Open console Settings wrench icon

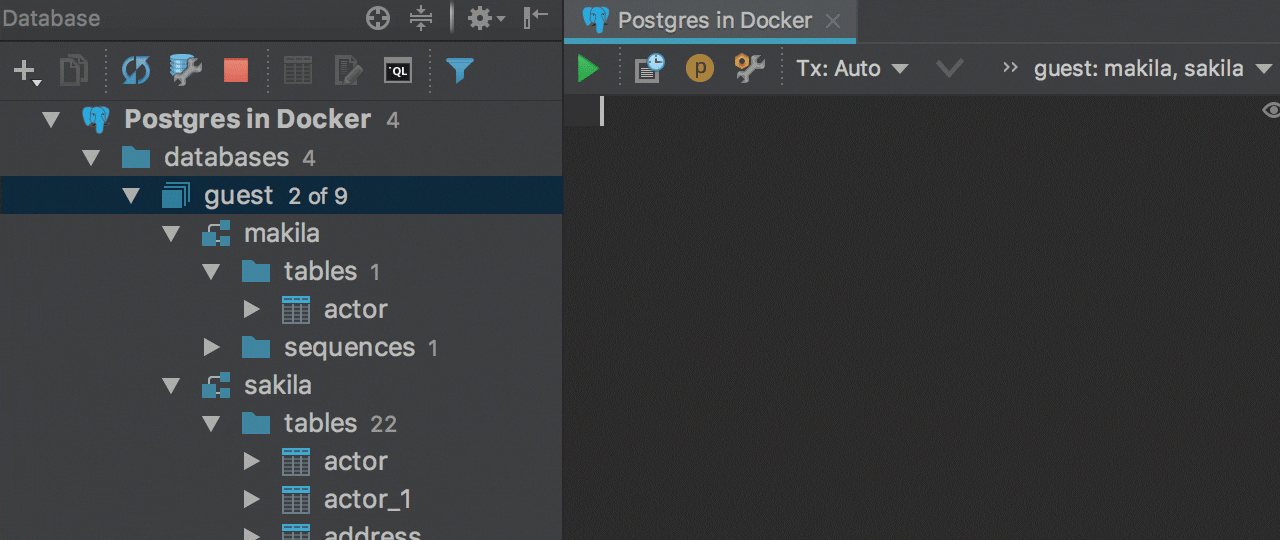(750, 69)
